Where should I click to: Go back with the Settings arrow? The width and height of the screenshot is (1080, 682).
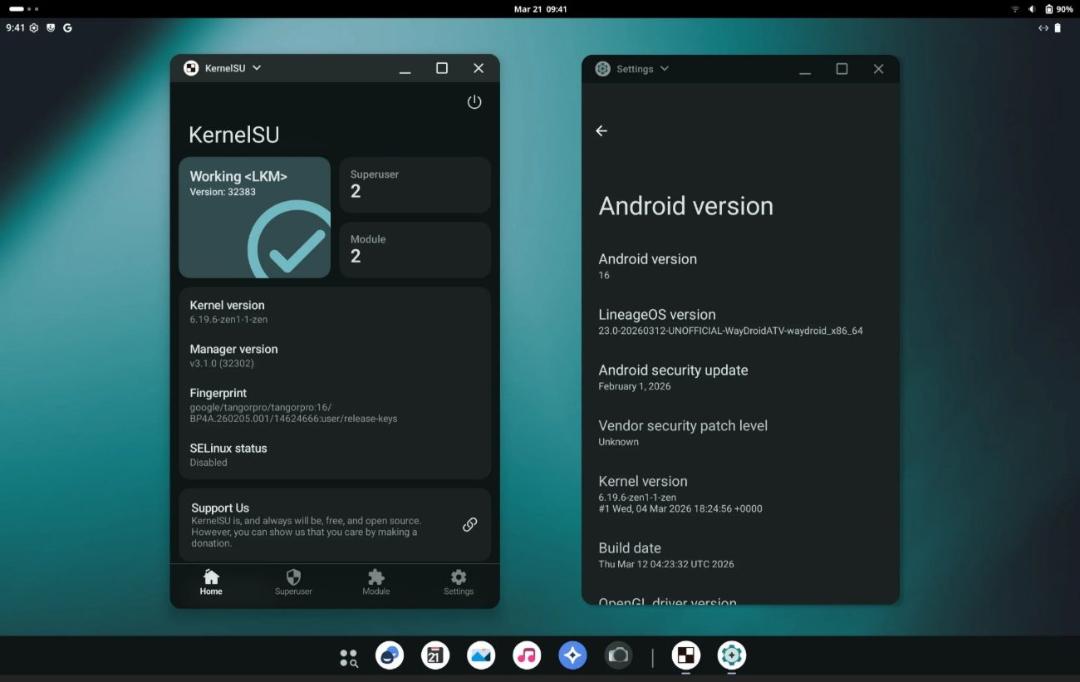pyautogui.click(x=601, y=131)
